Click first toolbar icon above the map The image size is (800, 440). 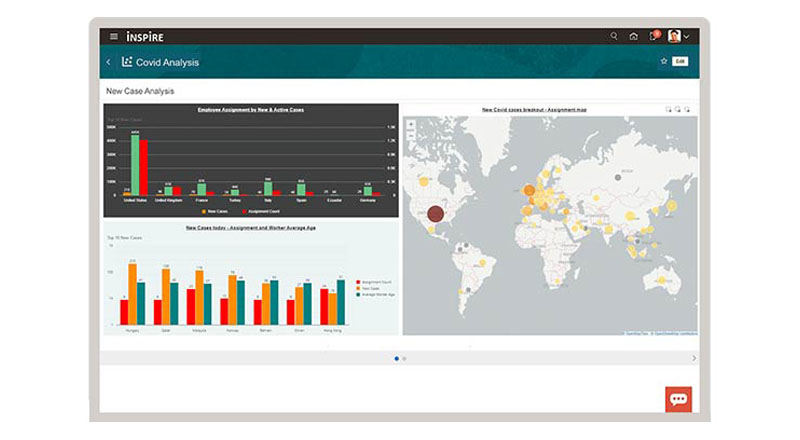coord(667,109)
